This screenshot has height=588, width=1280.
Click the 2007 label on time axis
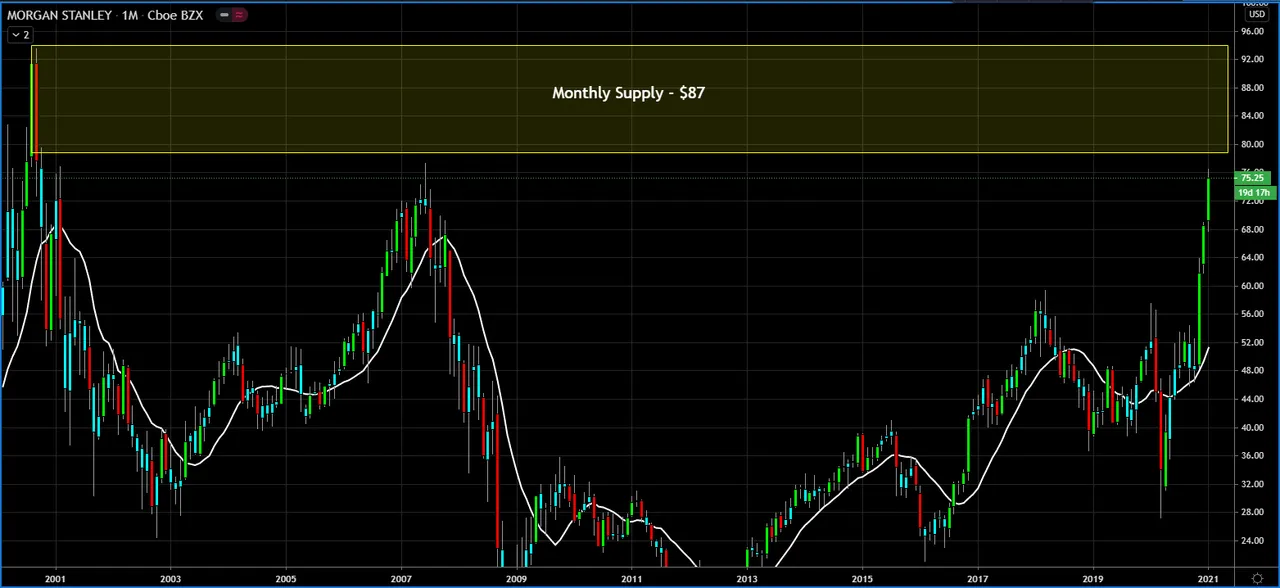click(401, 578)
